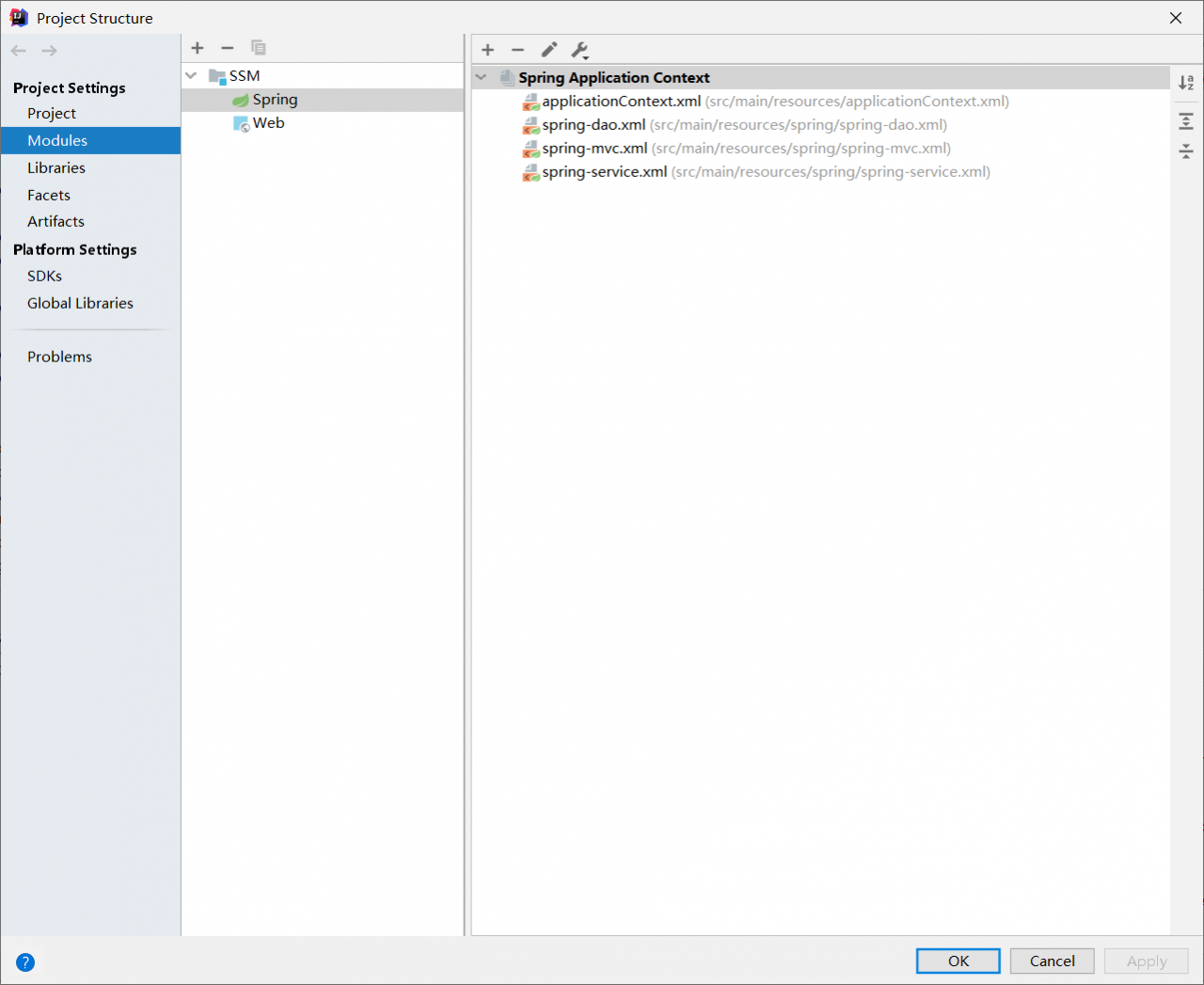Image resolution: width=1204 pixels, height=985 pixels.
Task: Click path text src/main/resources/spring/spring-mvc.xml
Action: pyautogui.click(x=801, y=149)
